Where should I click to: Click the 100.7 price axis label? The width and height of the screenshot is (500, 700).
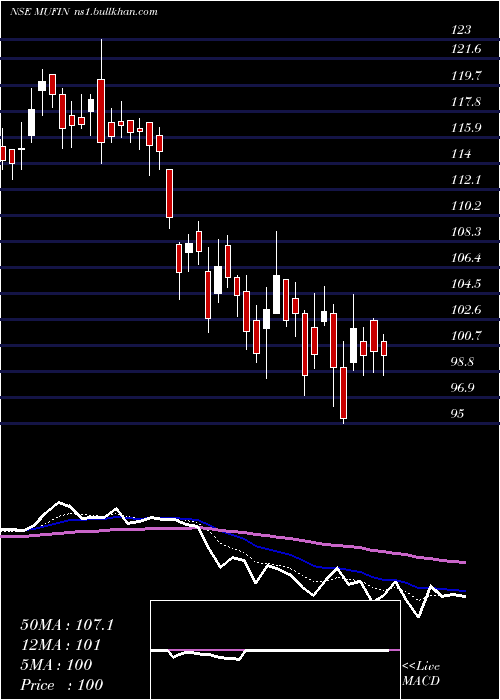pyautogui.click(x=466, y=335)
